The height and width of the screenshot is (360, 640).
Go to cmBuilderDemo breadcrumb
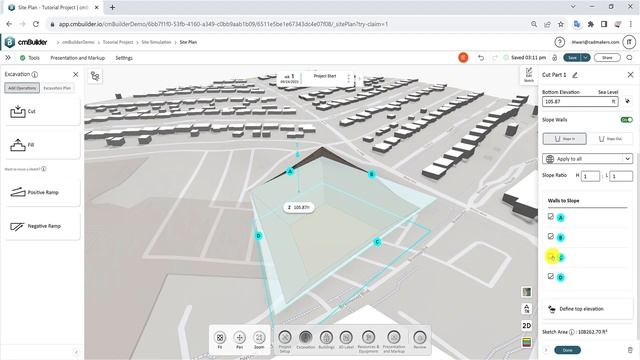(78, 42)
